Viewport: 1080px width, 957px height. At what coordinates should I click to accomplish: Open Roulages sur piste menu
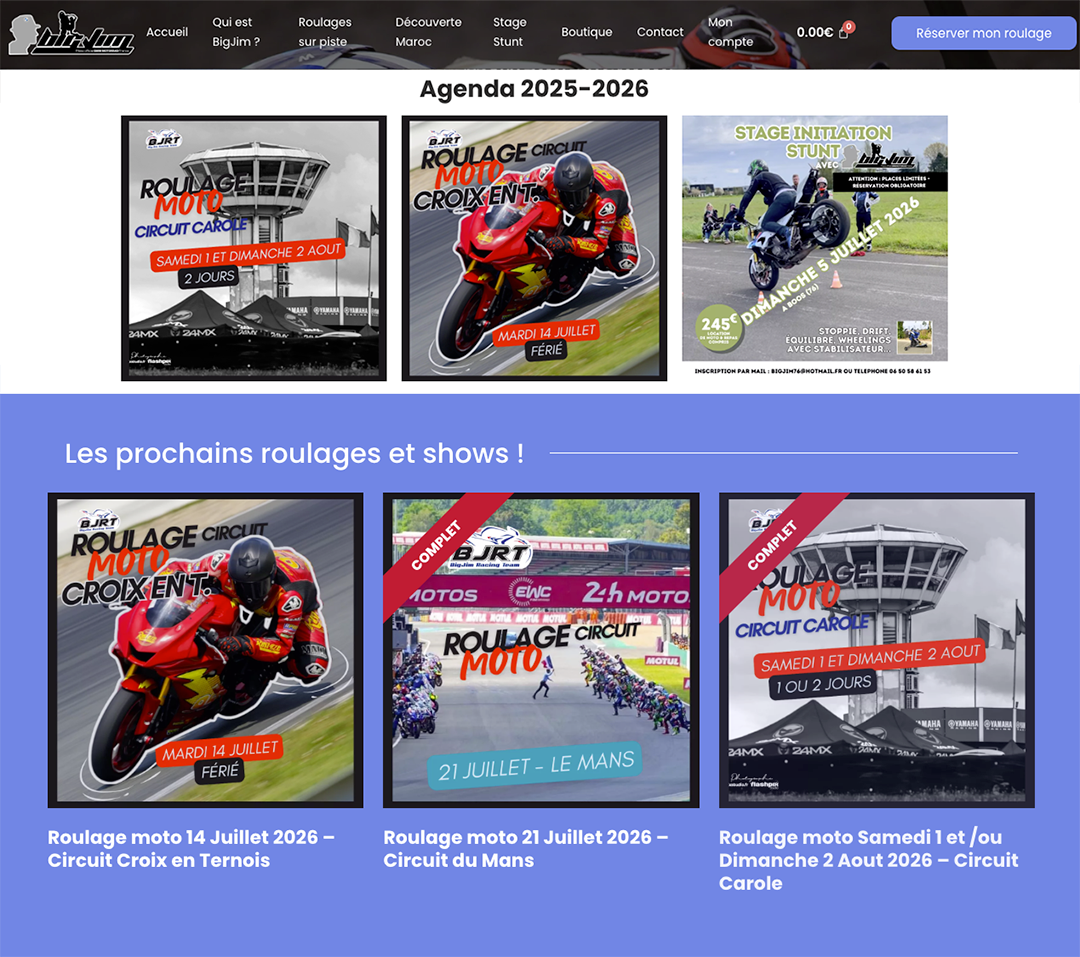click(x=324, y=32)
